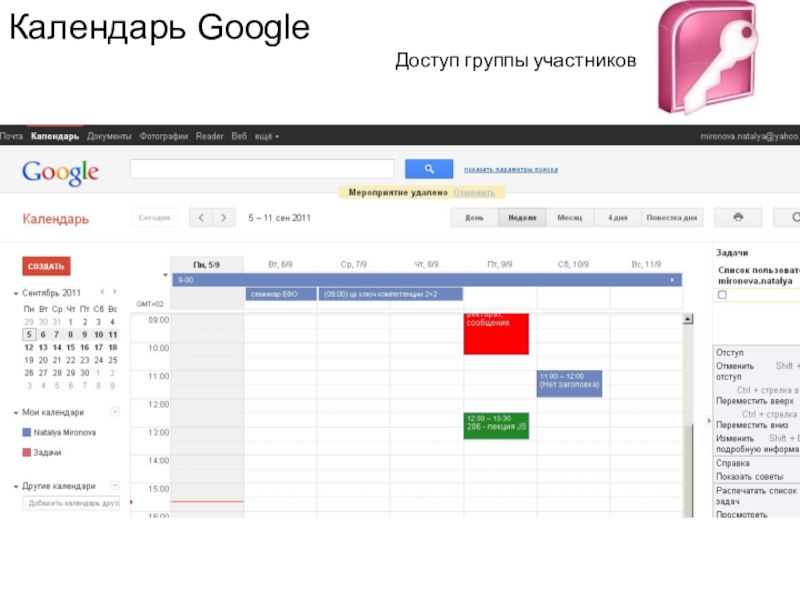Select day 15 in mini calendar
The image size is (800, 600).
click(70, 347)
